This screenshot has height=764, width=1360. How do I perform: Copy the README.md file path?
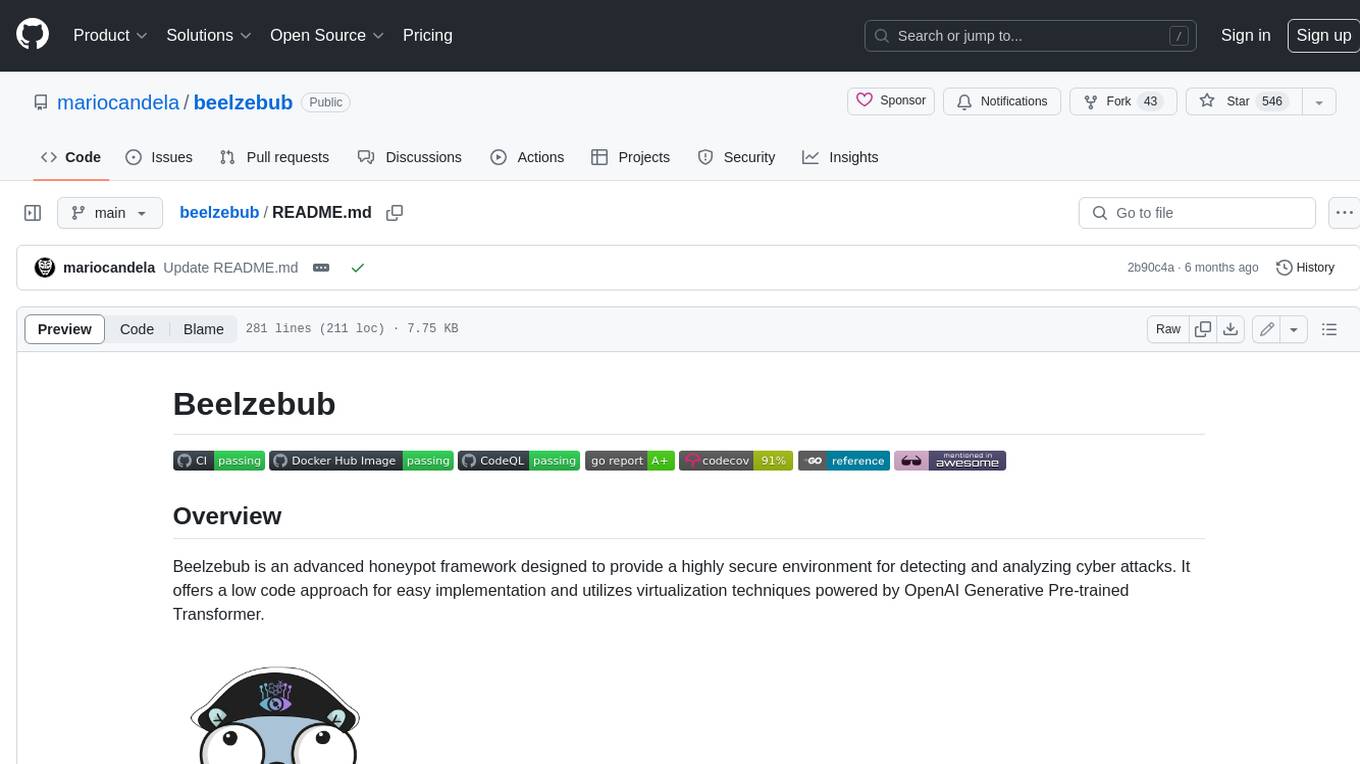[395, 212]
